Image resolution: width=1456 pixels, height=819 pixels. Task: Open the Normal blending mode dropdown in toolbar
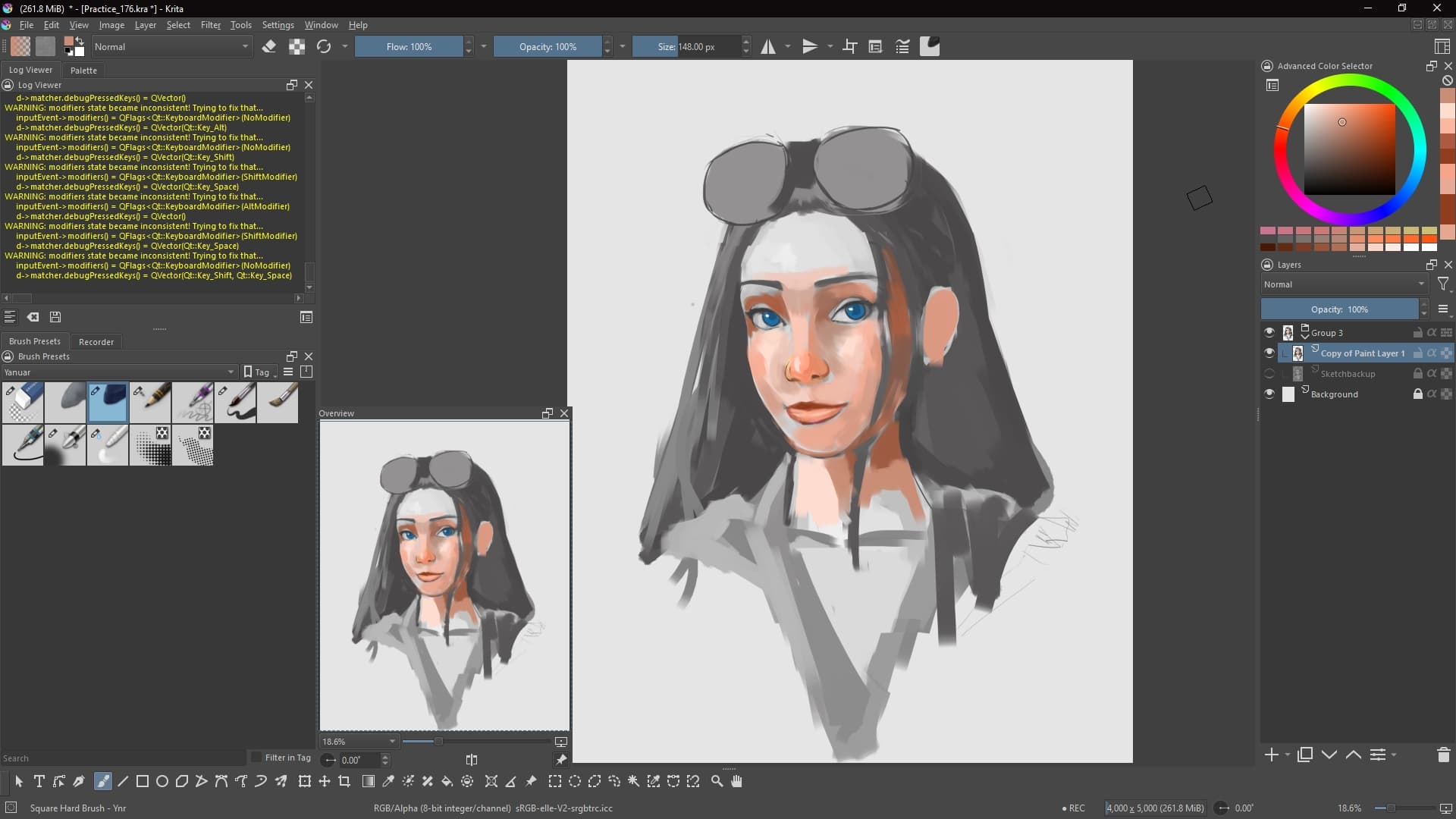[x=171, y=47]
